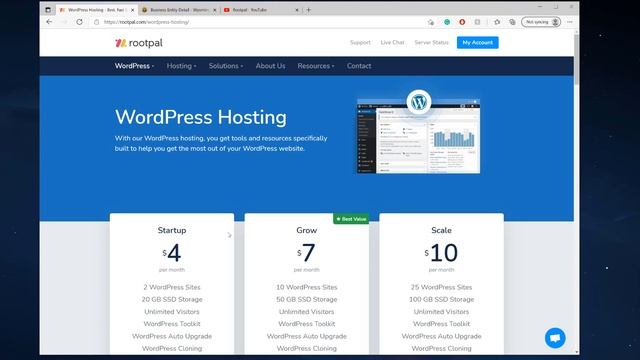Open the Support link
The image size is (640, 360).
pyautogui.click(x=360, y=42)
